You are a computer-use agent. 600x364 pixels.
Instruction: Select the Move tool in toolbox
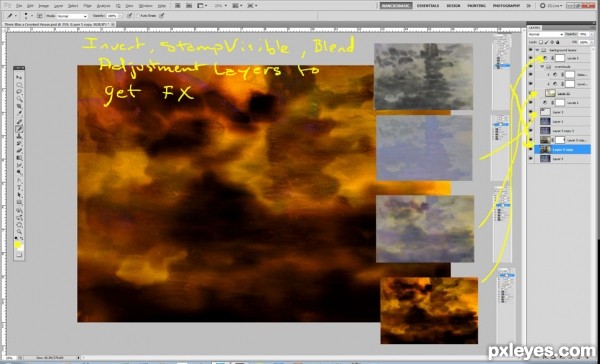pyautogui.click(x=19, y=78)
